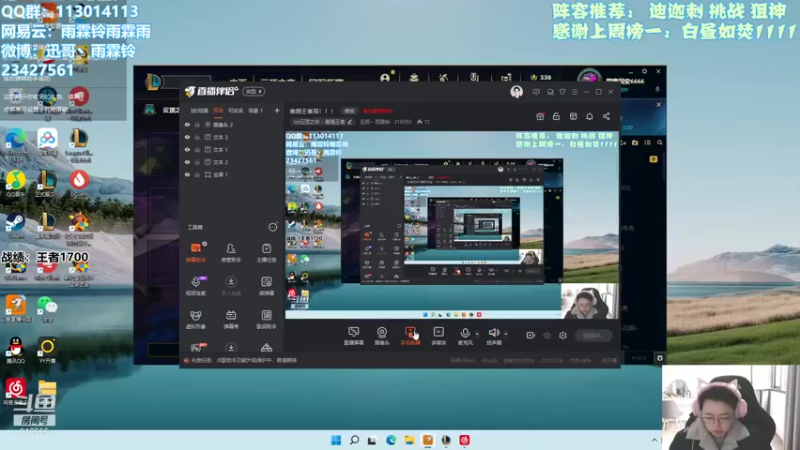Add a new scene with plus button

coord(277,110)
